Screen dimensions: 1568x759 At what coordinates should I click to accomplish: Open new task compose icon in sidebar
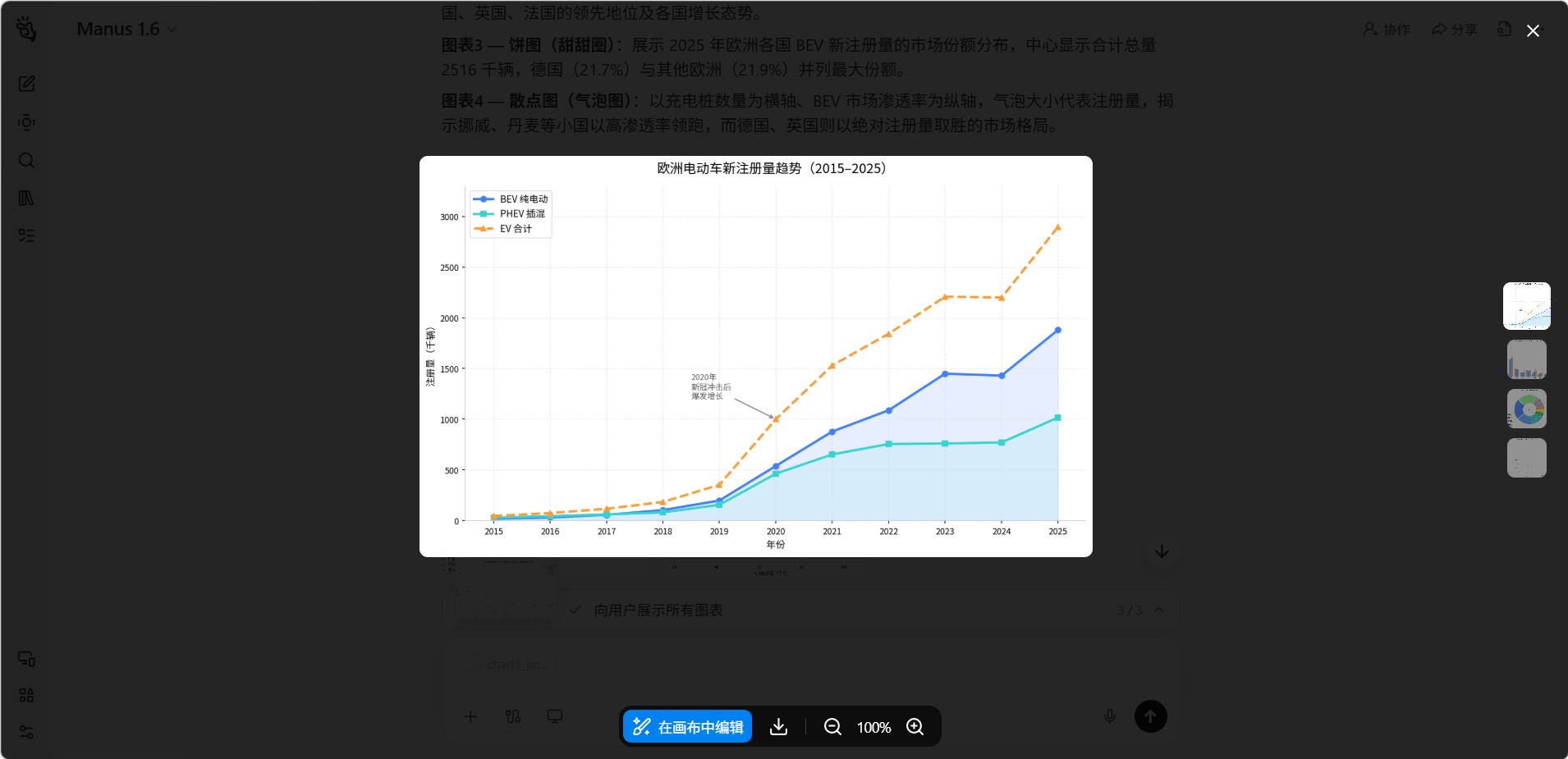click(x=26, y=84)
